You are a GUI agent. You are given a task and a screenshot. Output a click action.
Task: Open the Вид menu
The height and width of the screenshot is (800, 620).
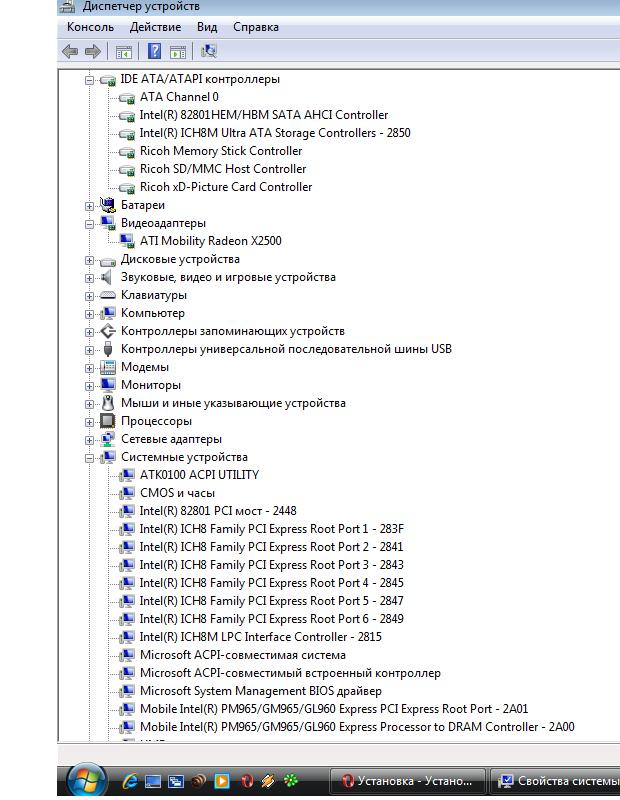point(207,27)
